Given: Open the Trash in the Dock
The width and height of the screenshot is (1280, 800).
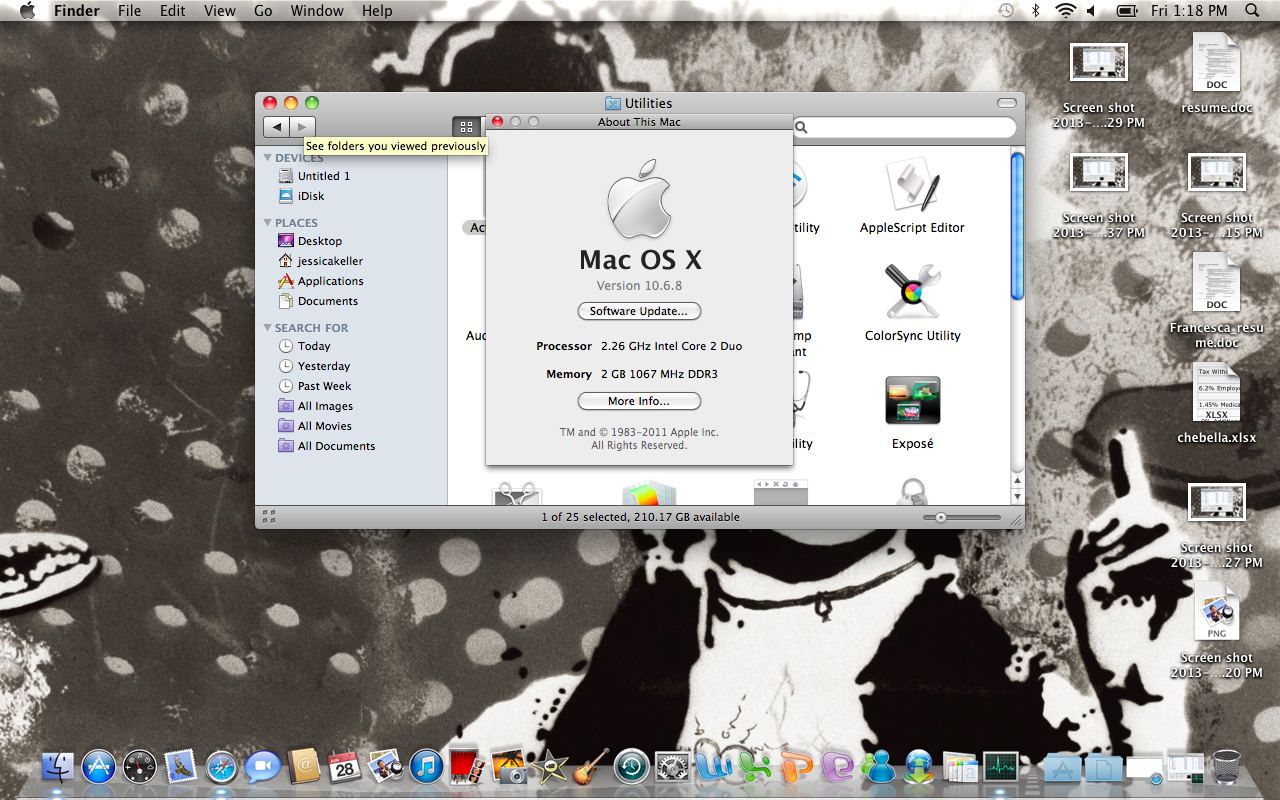Looking at the screenshot, I should point(1226,767).
